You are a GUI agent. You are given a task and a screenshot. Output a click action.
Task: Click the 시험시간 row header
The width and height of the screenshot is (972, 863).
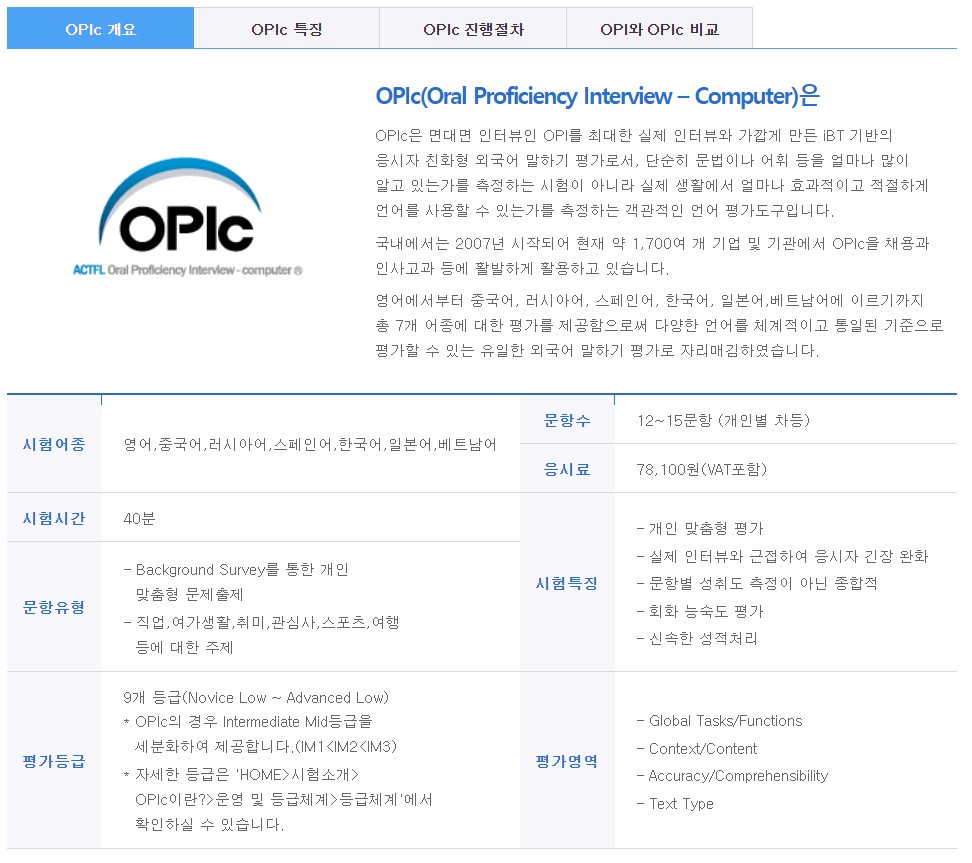[54, 518]
